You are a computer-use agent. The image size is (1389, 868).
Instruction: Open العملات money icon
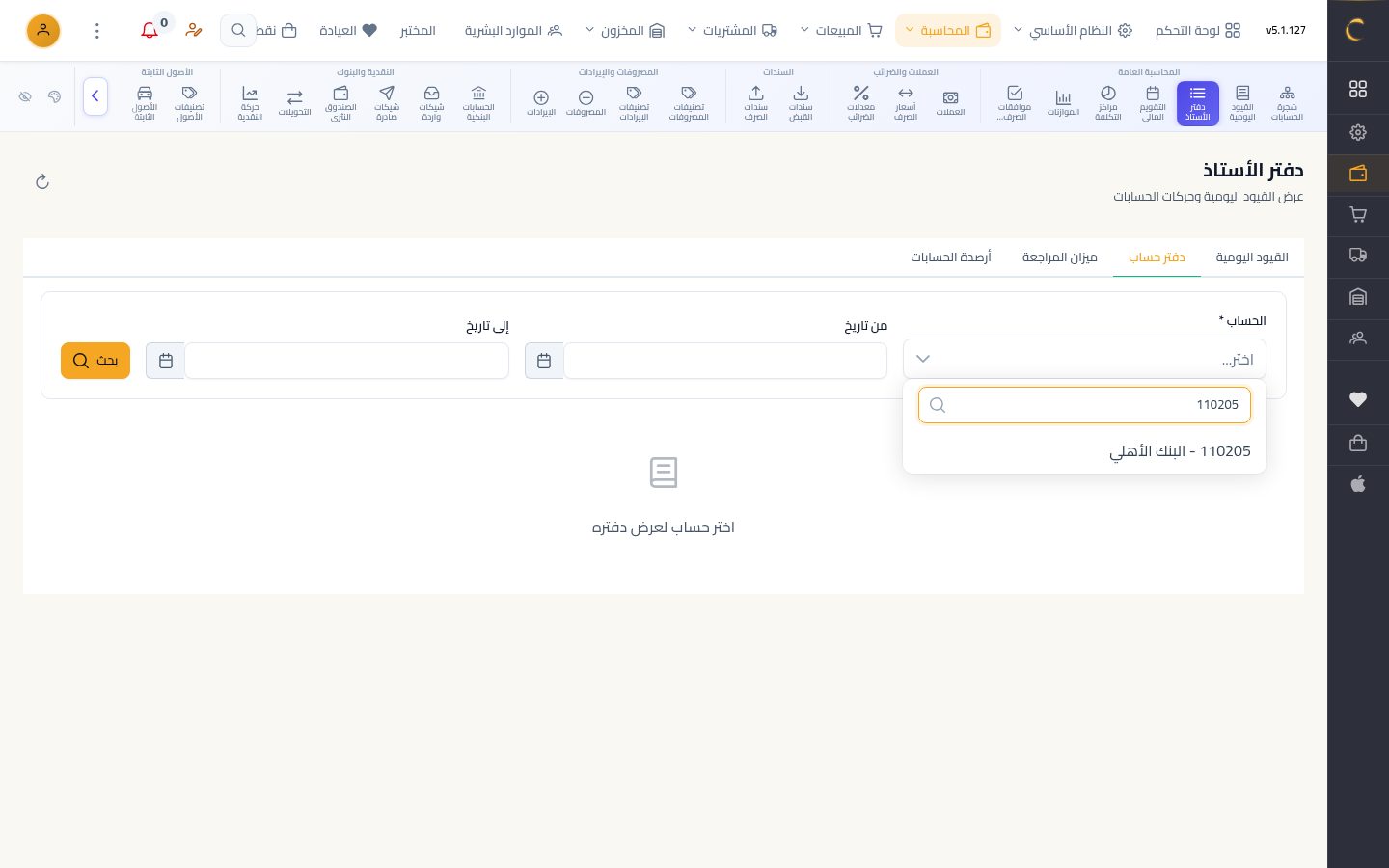(950, 103)
